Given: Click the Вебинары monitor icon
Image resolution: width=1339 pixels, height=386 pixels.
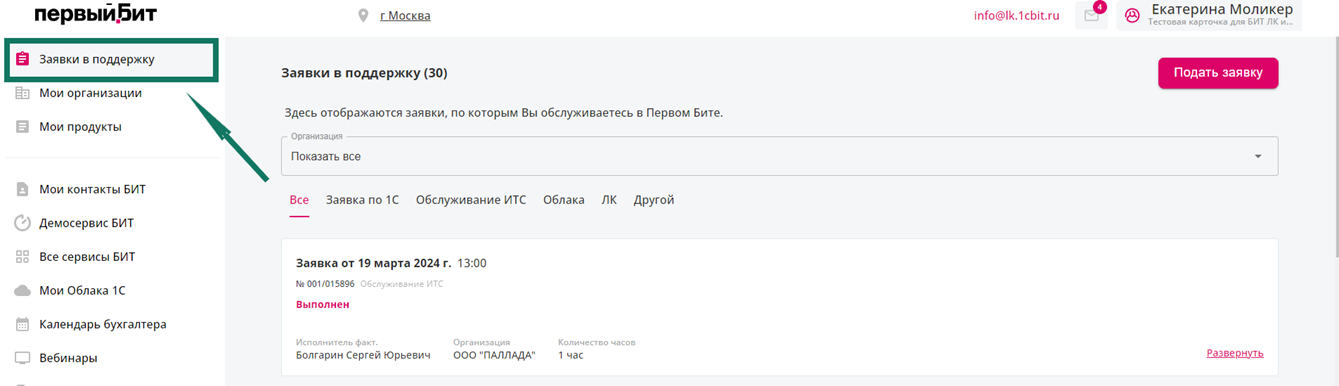Looking at the screenshot, I should [x=23, y=358].
